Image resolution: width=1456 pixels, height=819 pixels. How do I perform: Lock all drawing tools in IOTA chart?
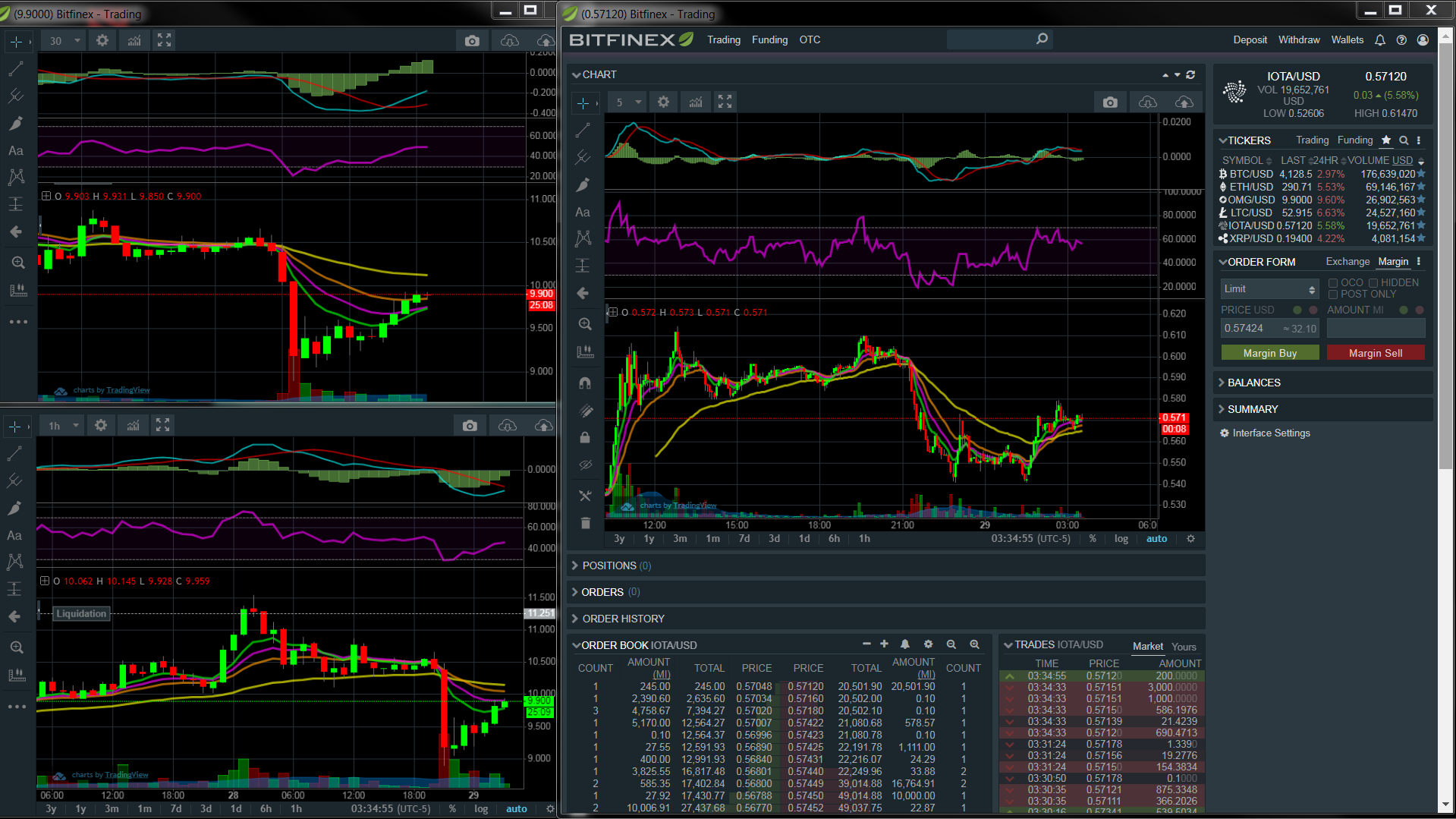pos(584,438)
